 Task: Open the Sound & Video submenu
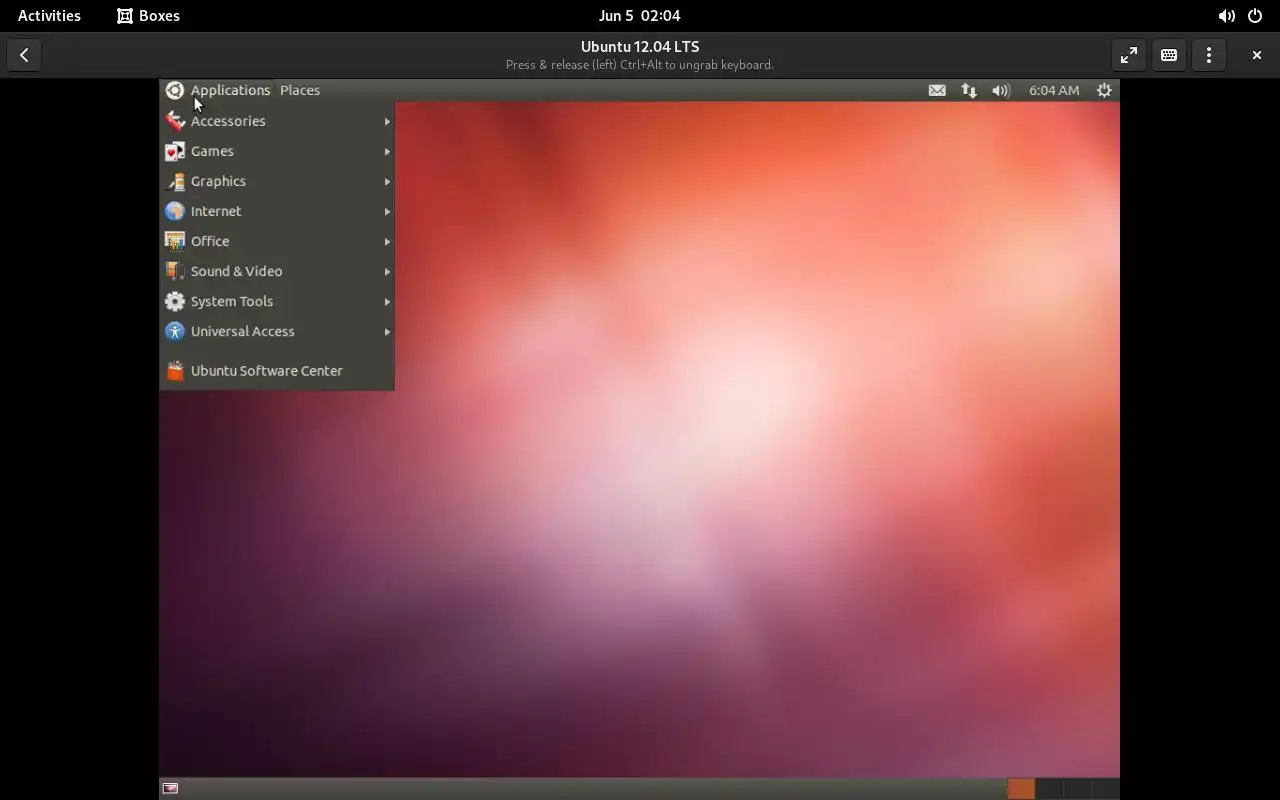coord(277,271)
